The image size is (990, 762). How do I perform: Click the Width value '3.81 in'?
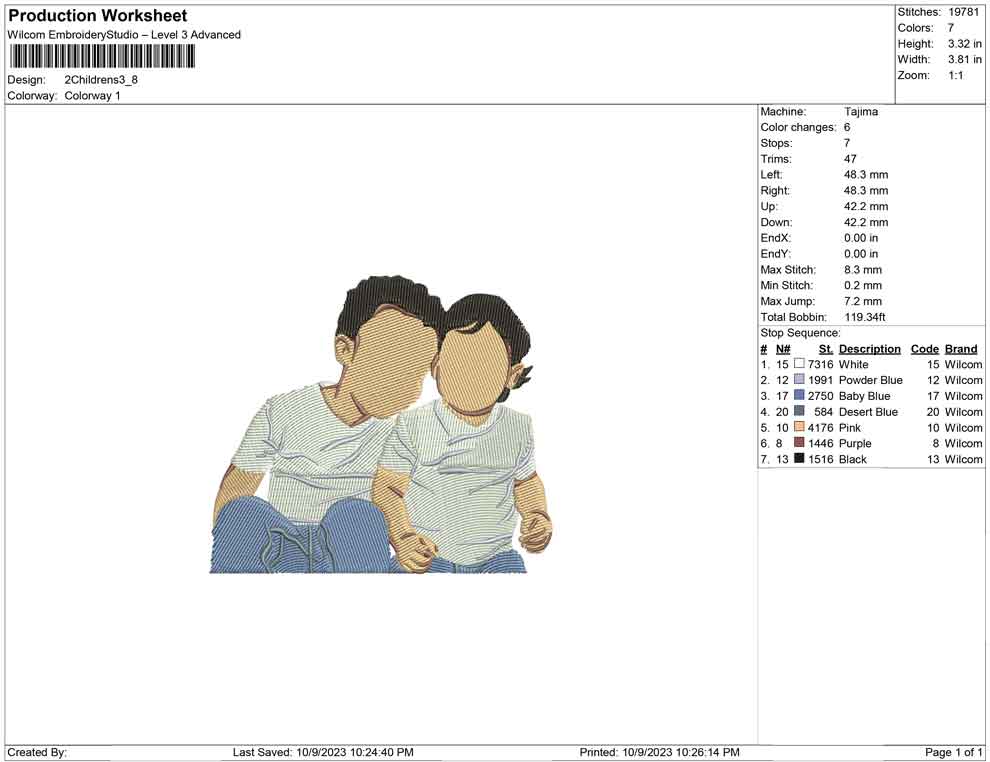click(x=964, y=59)
